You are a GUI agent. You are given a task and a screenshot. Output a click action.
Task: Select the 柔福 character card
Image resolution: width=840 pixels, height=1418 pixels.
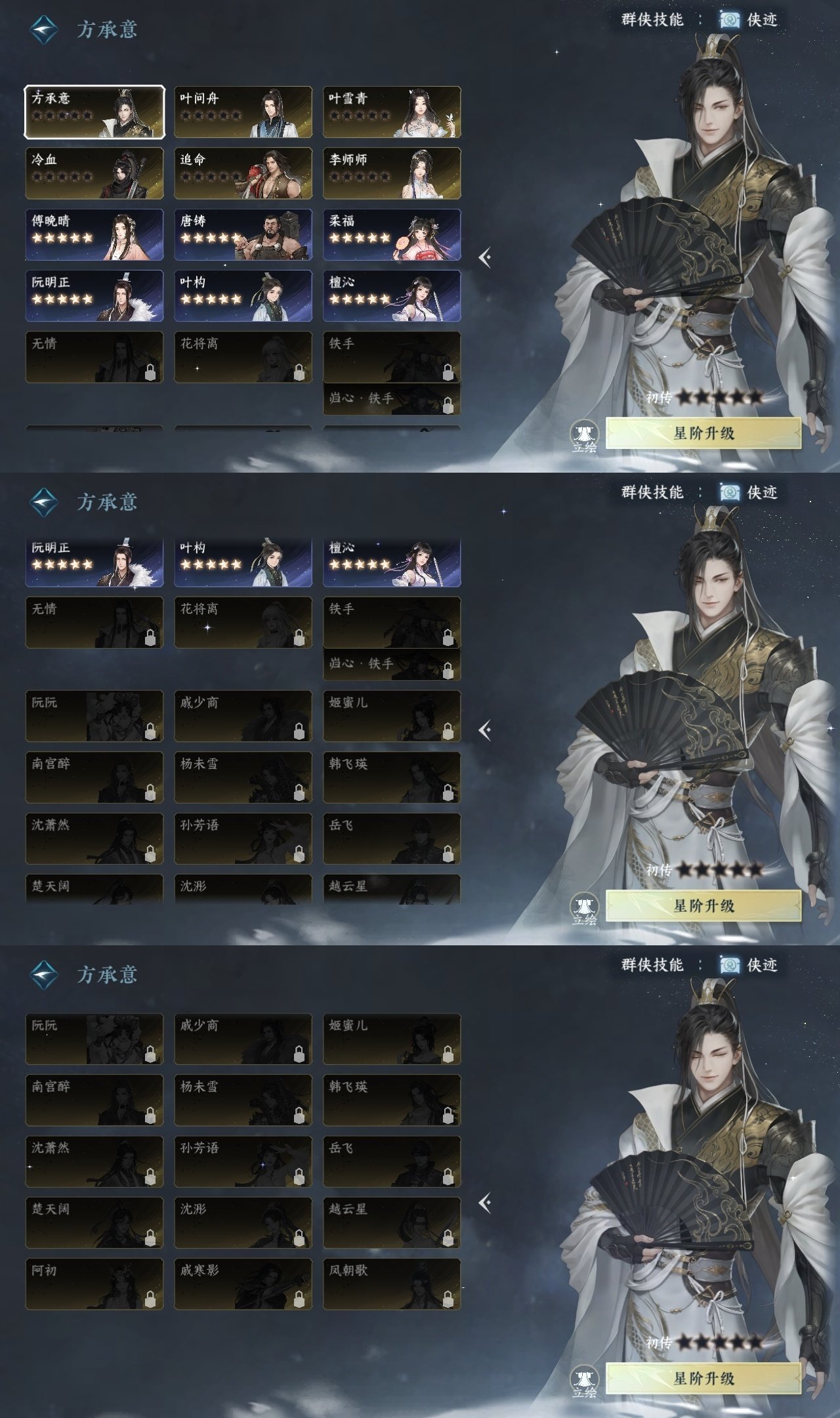[392, 235]
